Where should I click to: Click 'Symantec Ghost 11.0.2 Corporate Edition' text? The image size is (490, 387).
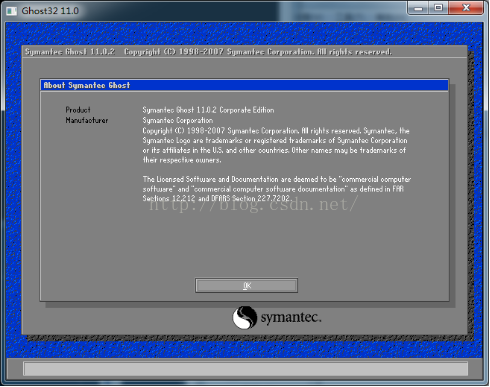click(208, 110)
